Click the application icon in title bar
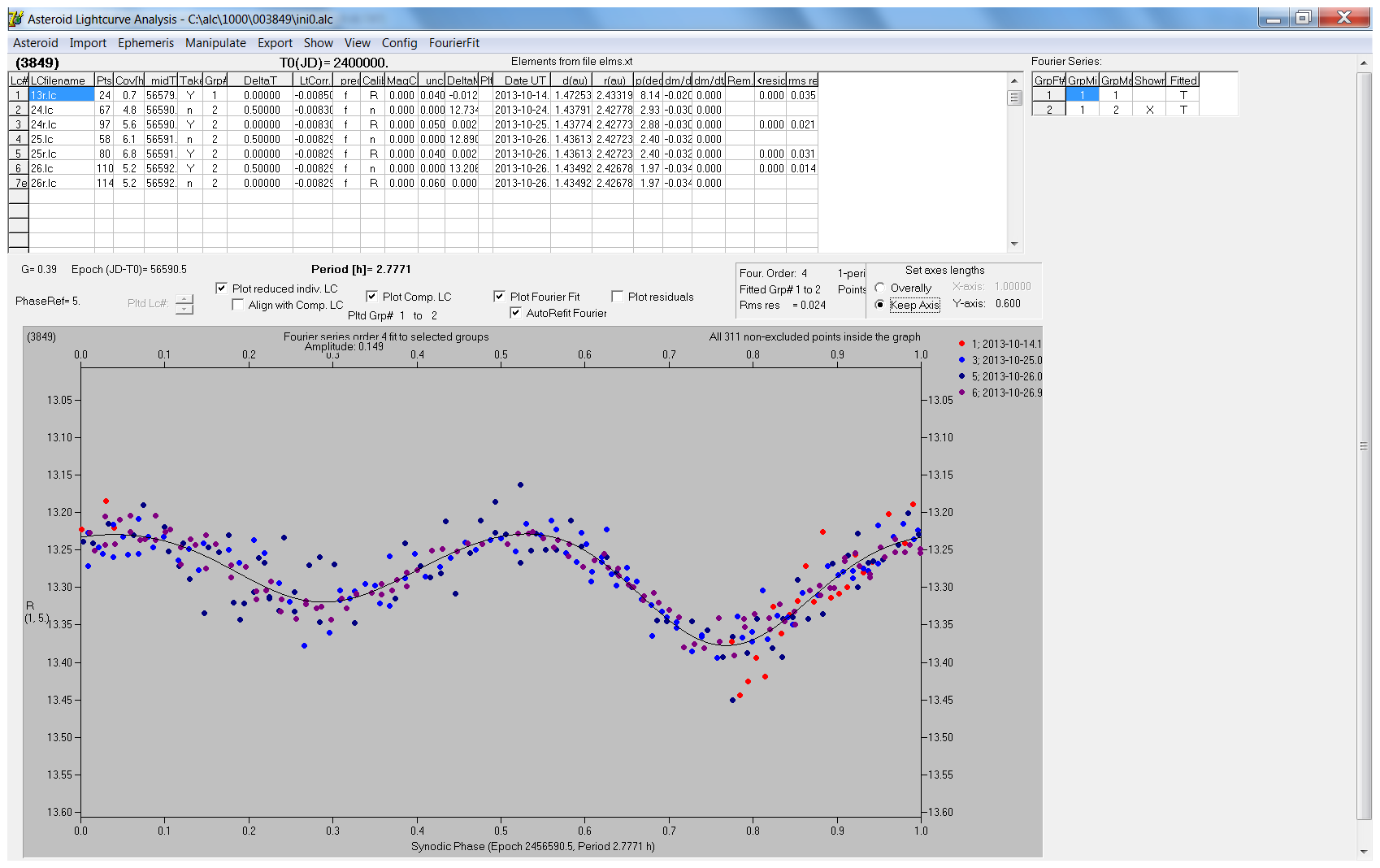The height and width of the screenshot is (868, 1380). 15,18
